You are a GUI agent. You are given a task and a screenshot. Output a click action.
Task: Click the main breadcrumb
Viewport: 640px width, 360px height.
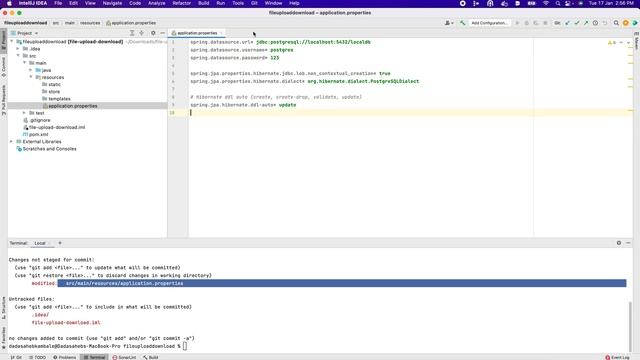(70, 23)
